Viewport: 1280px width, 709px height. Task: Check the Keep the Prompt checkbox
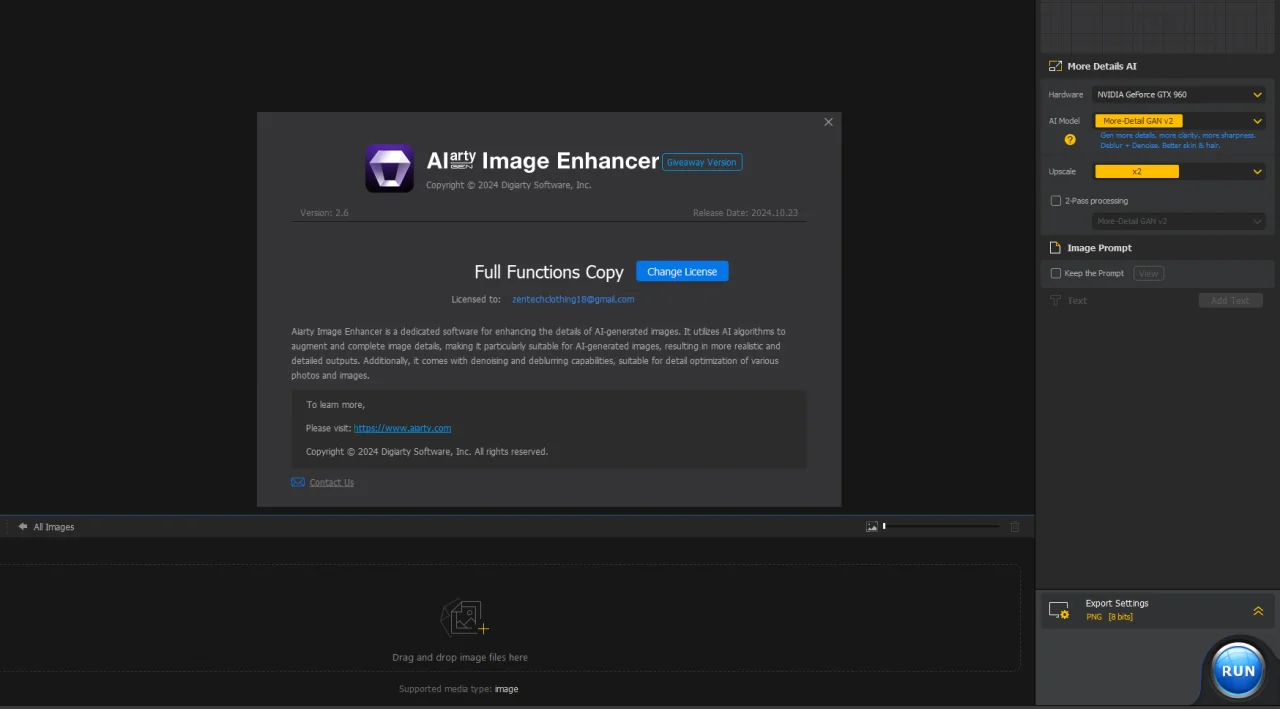(1056, 273)
